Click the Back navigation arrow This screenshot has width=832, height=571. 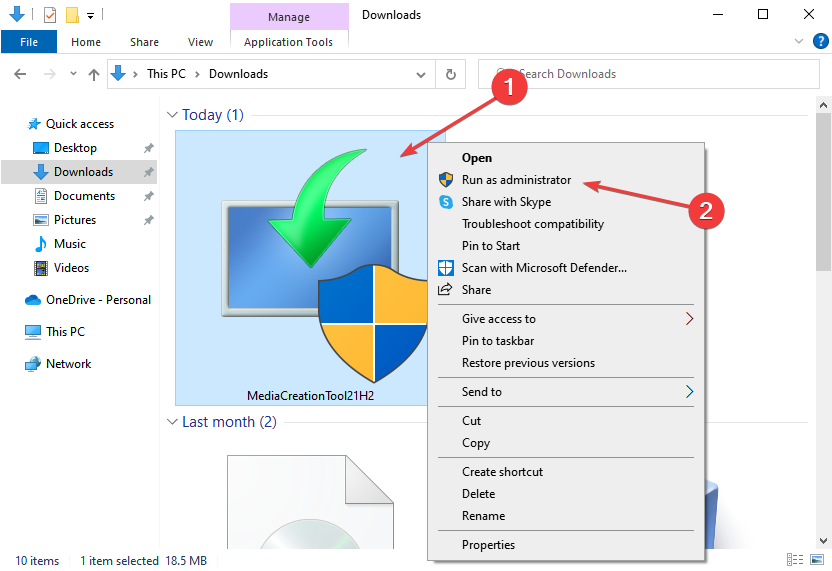[x=20, y=74]
